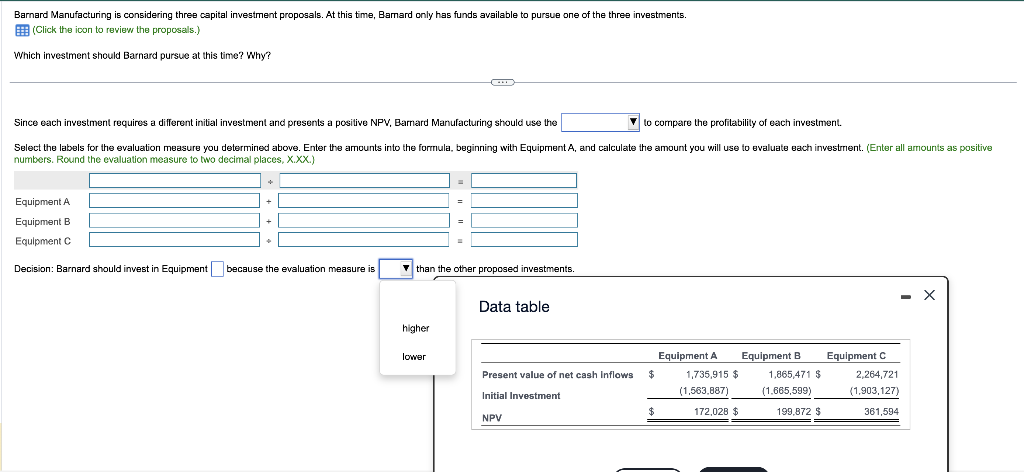Click the Equipment letter decision box
This screenshot has width=1024, height=472.
[217, 269]
